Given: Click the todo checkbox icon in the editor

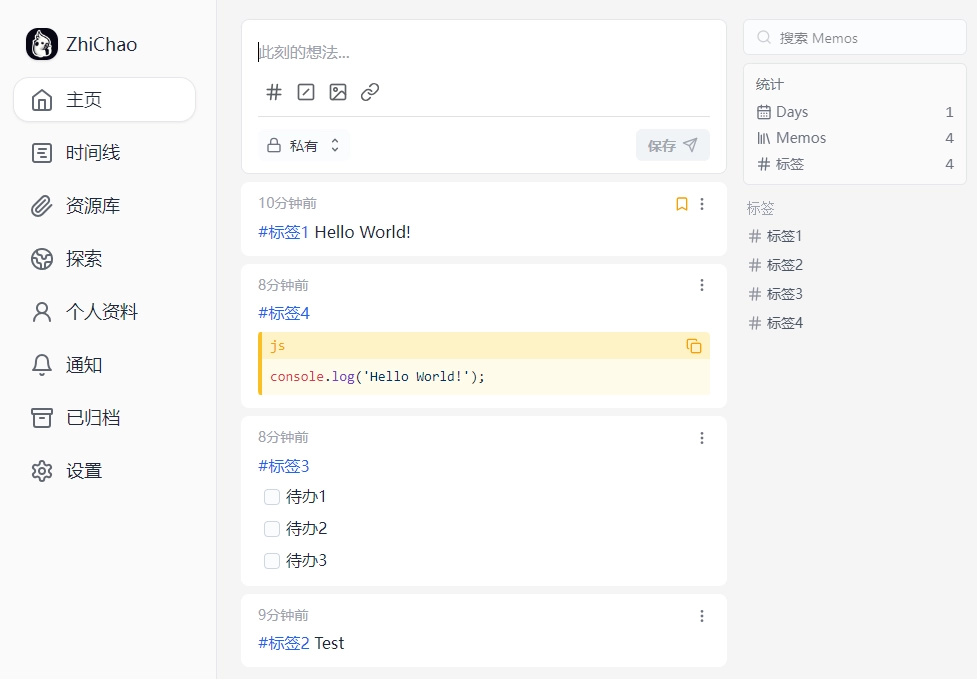Looking at the screenshot, I should coord(306,92).
